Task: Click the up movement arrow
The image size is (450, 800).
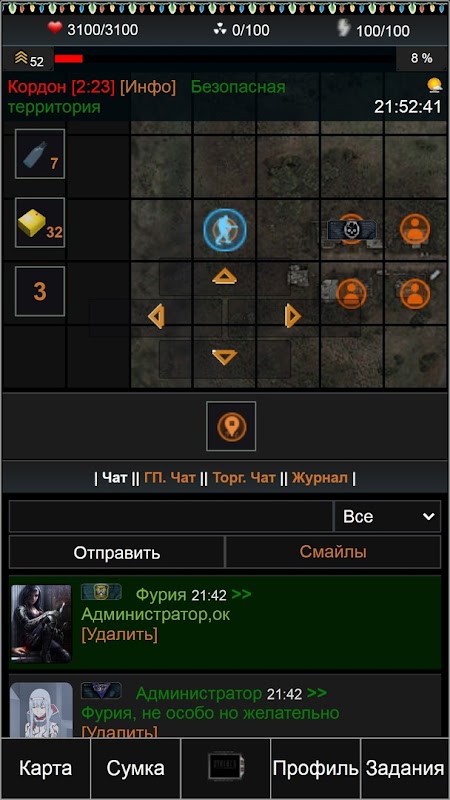Action: 224,277
